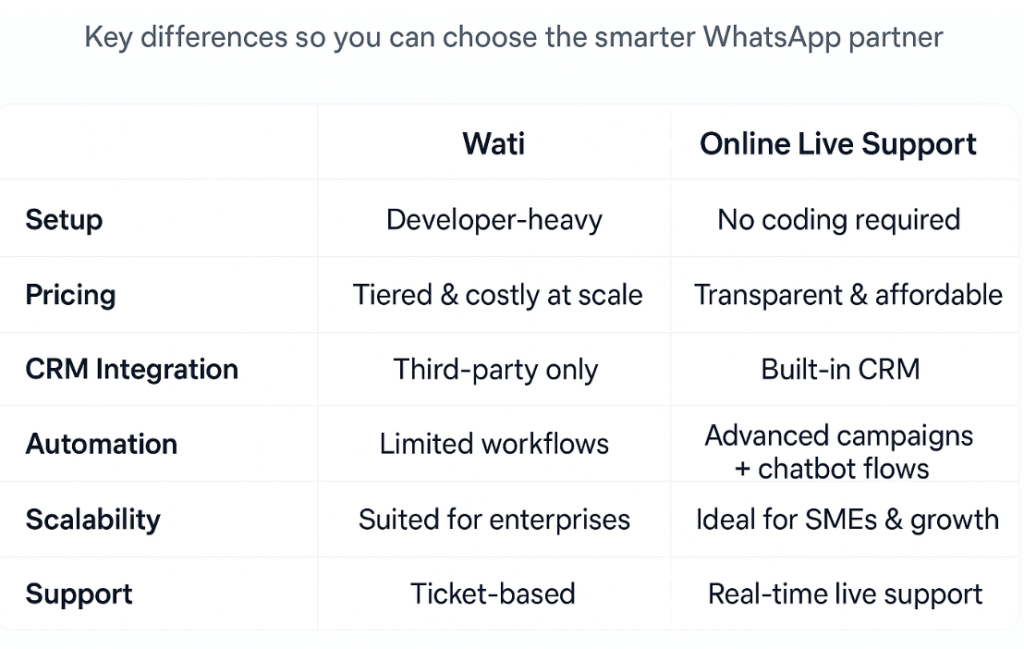Click the Automation row label

click(x=101, y=444)
